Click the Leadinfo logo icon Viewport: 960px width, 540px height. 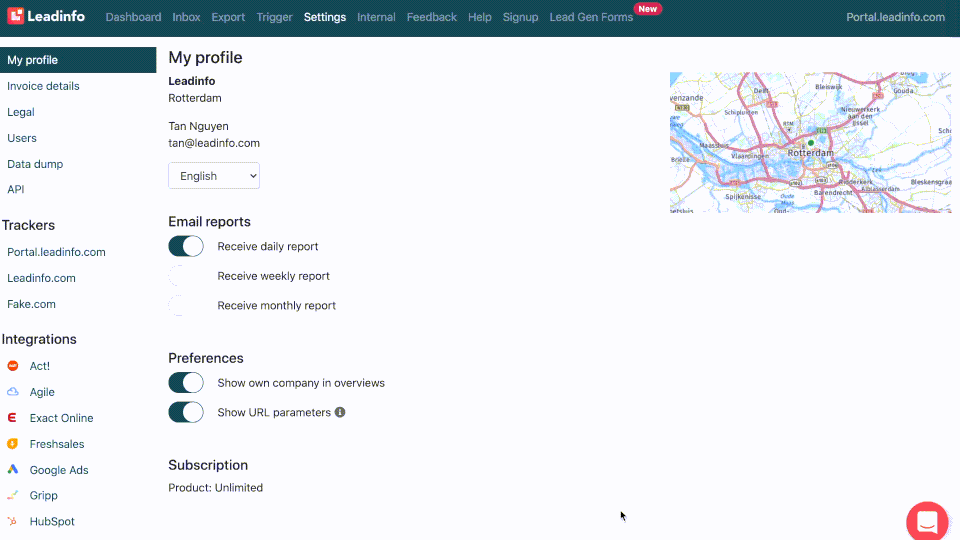click(15, 16)
